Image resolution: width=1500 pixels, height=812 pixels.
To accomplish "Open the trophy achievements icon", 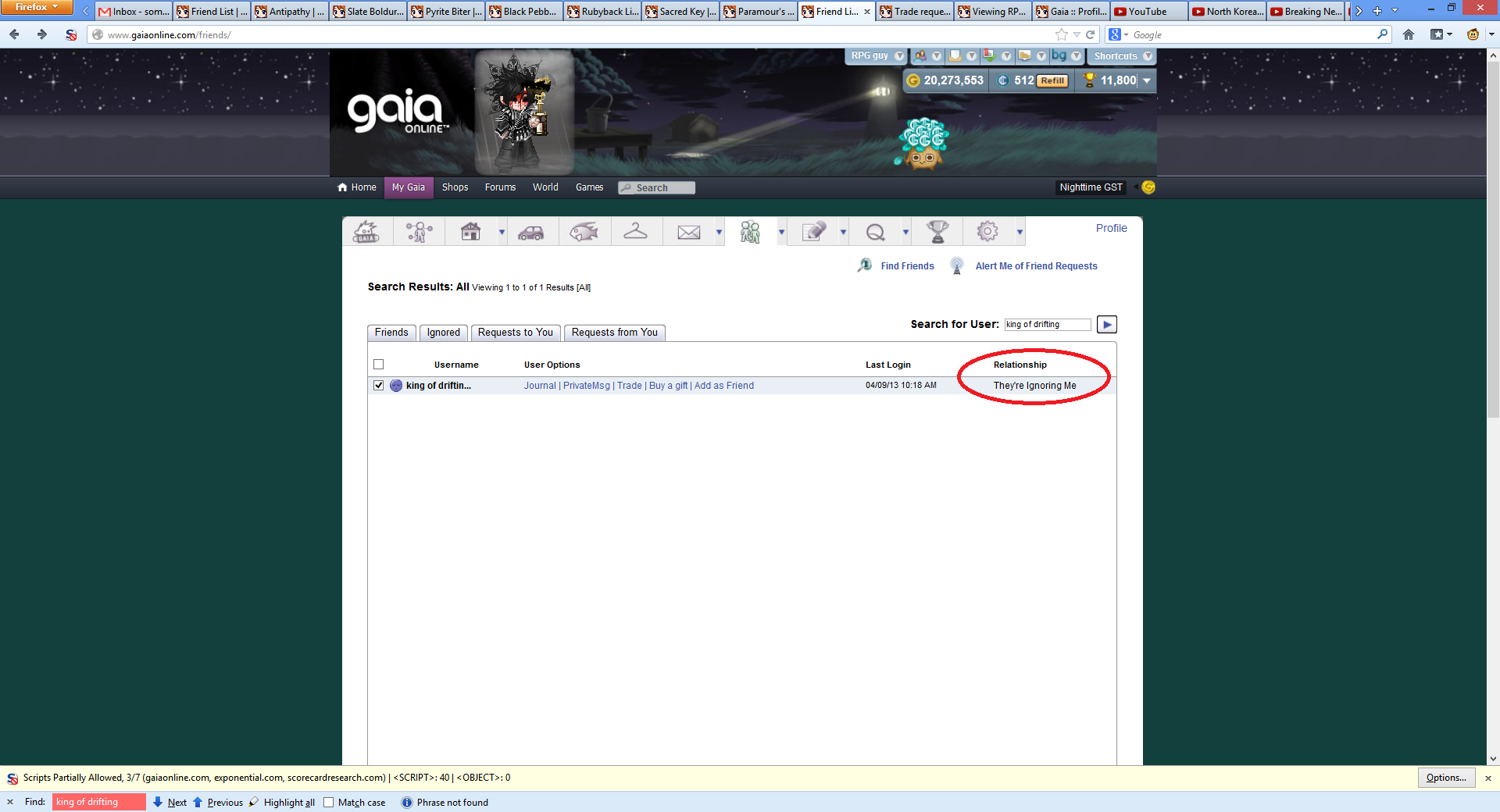I will point(937,232).
